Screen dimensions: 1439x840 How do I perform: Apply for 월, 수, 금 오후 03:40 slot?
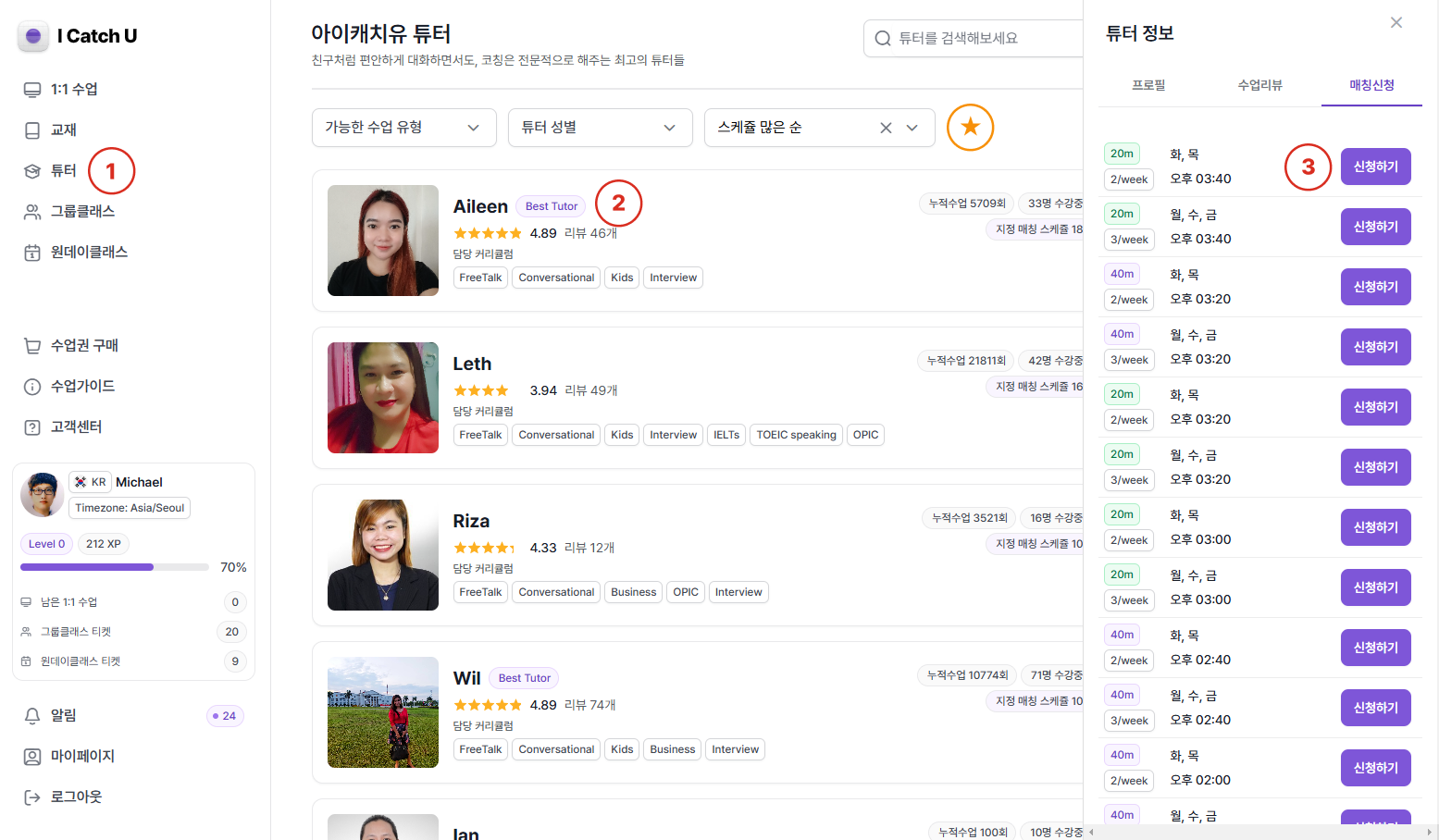point(1376,227)
